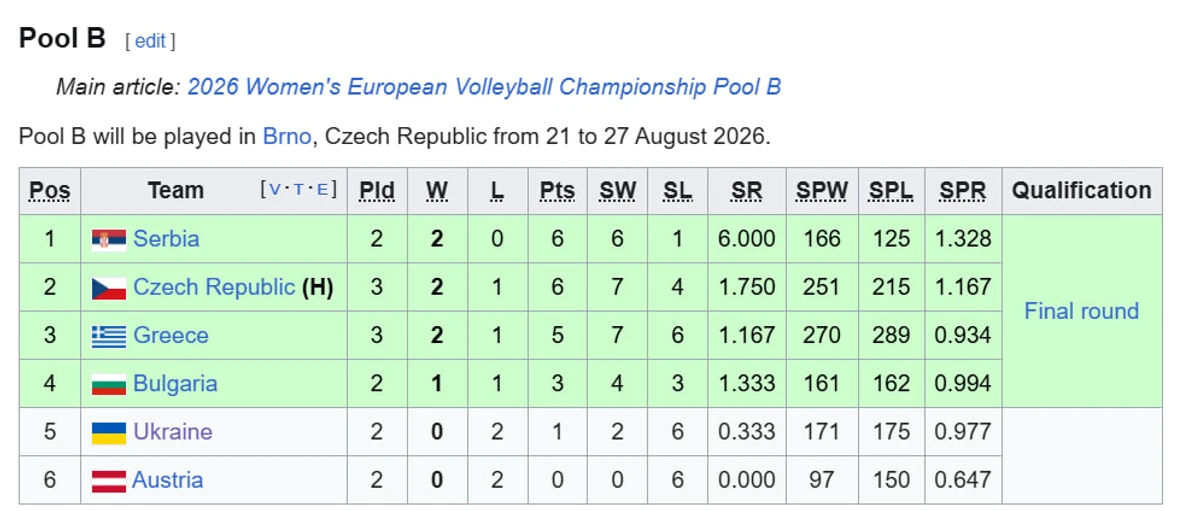Click the Greece flag icon
Screen dimensions: 1200x511
point(109,336)
